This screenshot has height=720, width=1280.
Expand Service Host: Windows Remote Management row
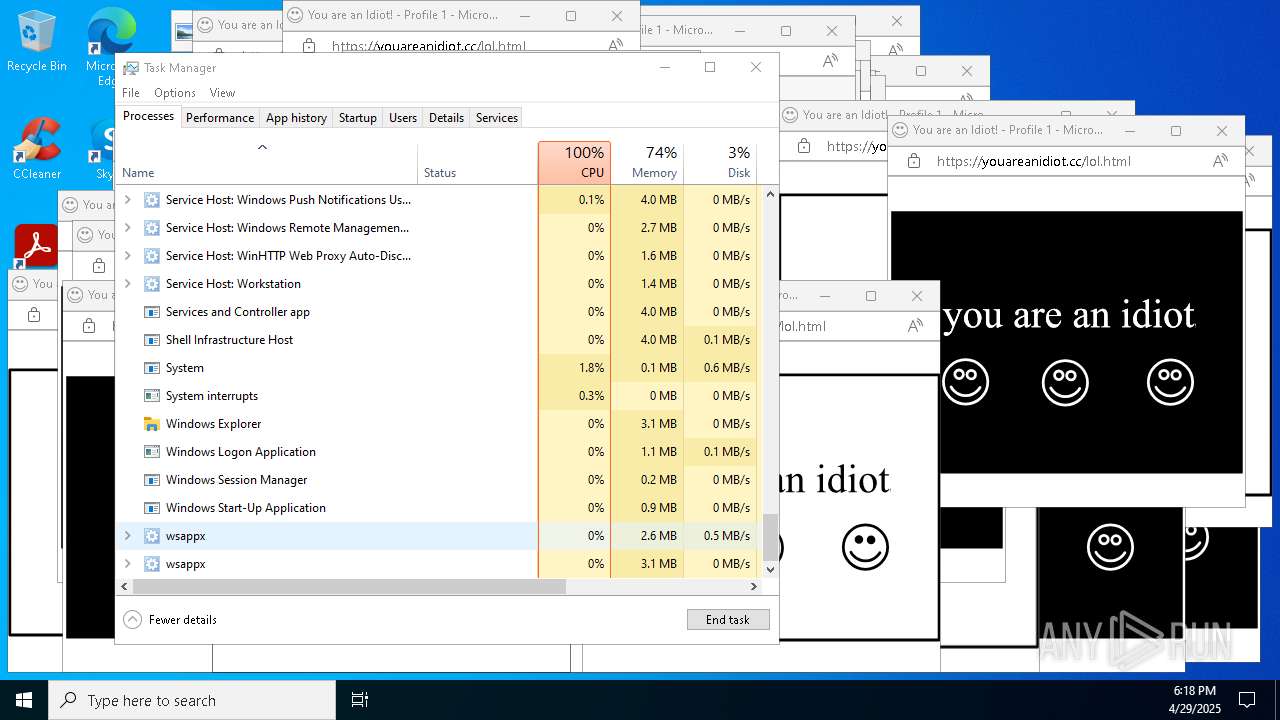[x=127, y=227]
